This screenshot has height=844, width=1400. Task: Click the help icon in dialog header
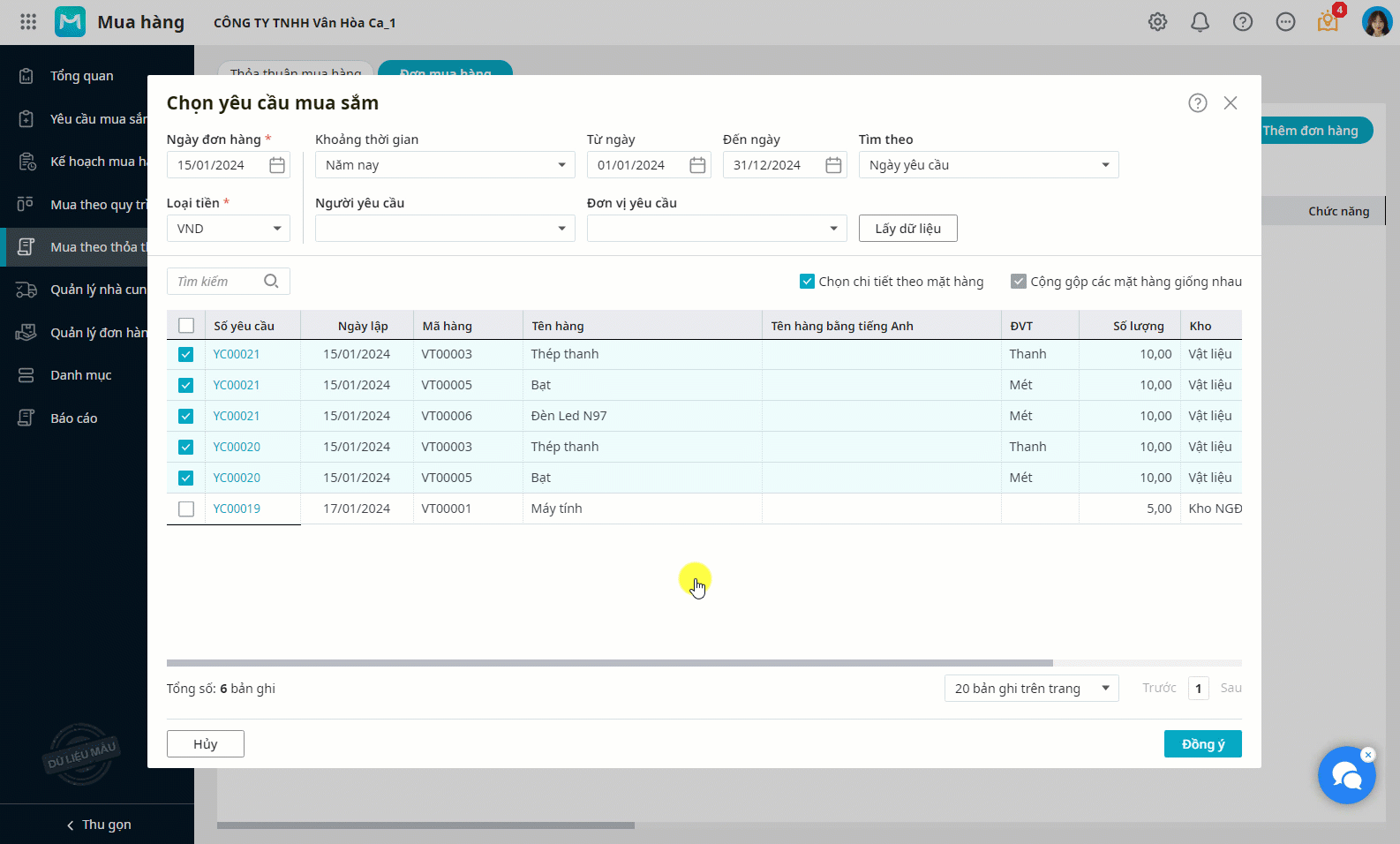[x=1197, y=103]
